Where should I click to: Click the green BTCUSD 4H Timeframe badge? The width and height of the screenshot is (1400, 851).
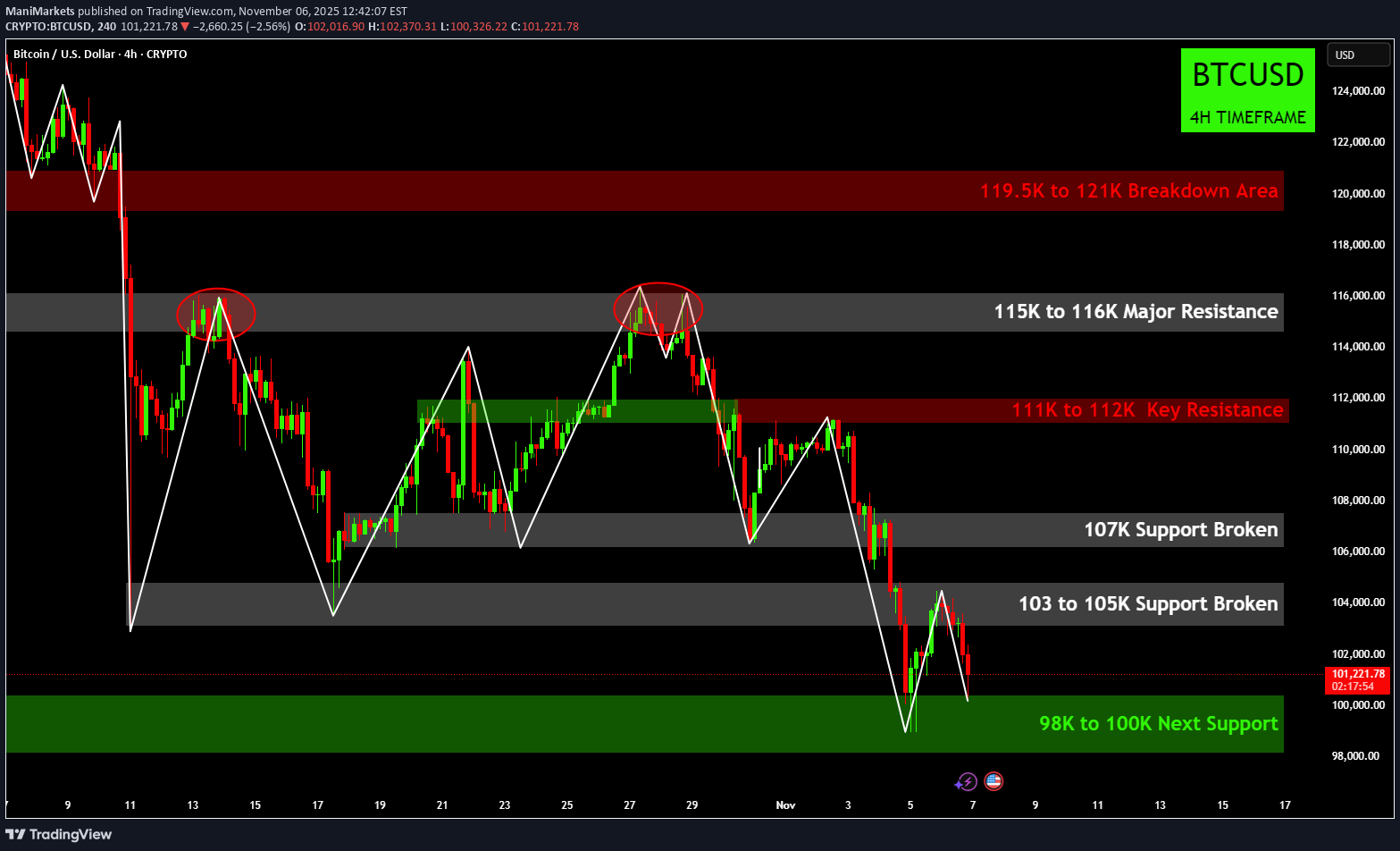(1247, 90)
